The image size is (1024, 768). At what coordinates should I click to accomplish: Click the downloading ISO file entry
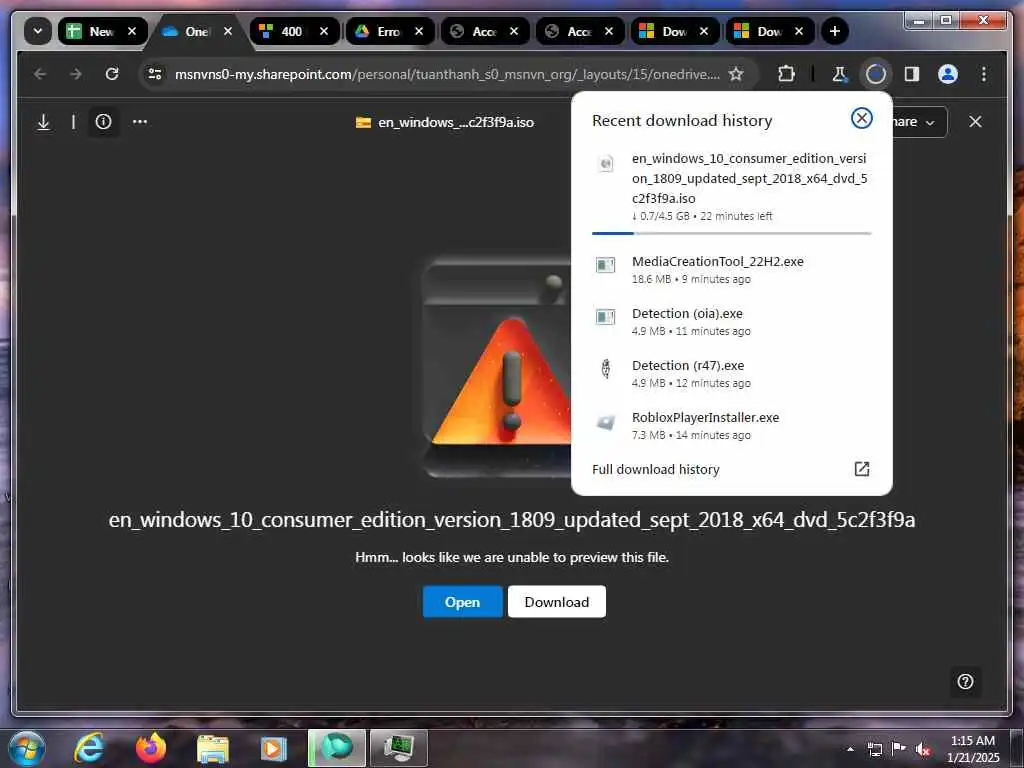click(x=731, y=187)
